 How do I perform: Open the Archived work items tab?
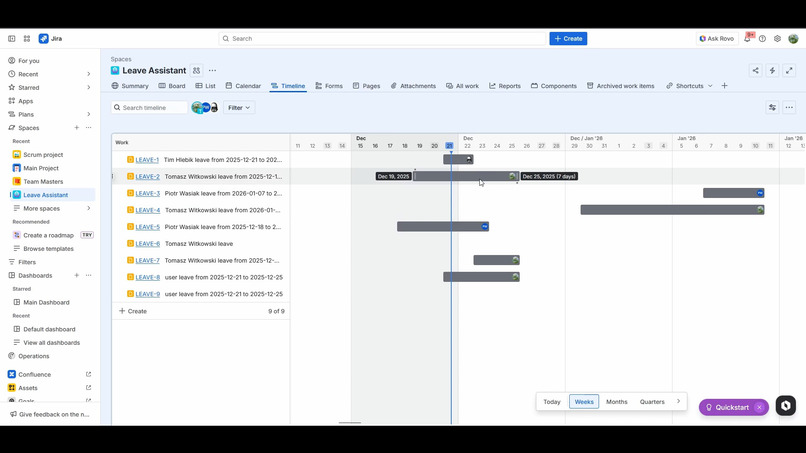620,86
